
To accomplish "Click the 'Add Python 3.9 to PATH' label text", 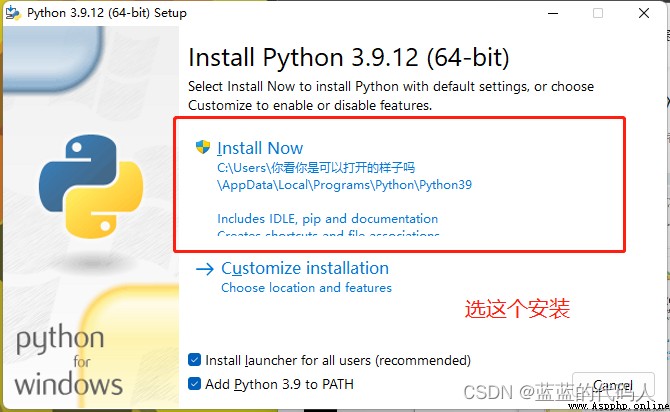I will point(279,384).
